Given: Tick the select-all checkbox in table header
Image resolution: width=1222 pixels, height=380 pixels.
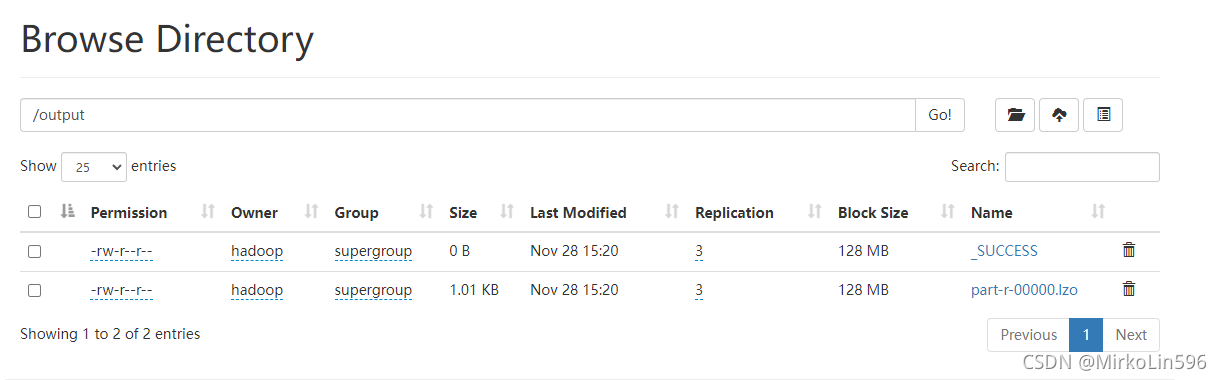Looking at the screenshot, I should 35,212.
